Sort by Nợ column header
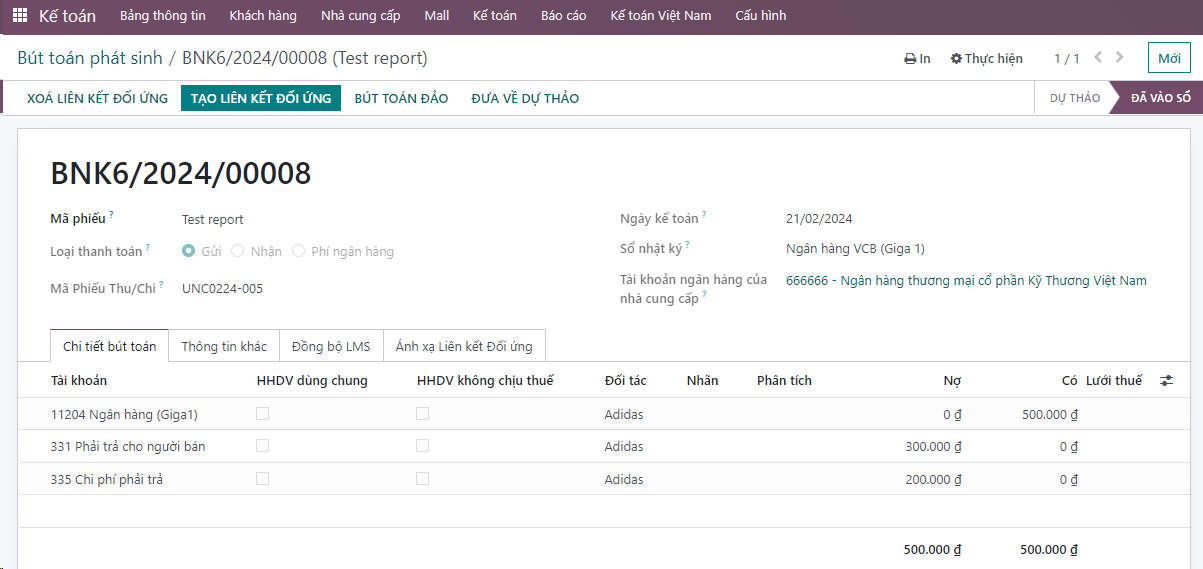The width and height of the screenshot is (1203, 569). point(952,380)
